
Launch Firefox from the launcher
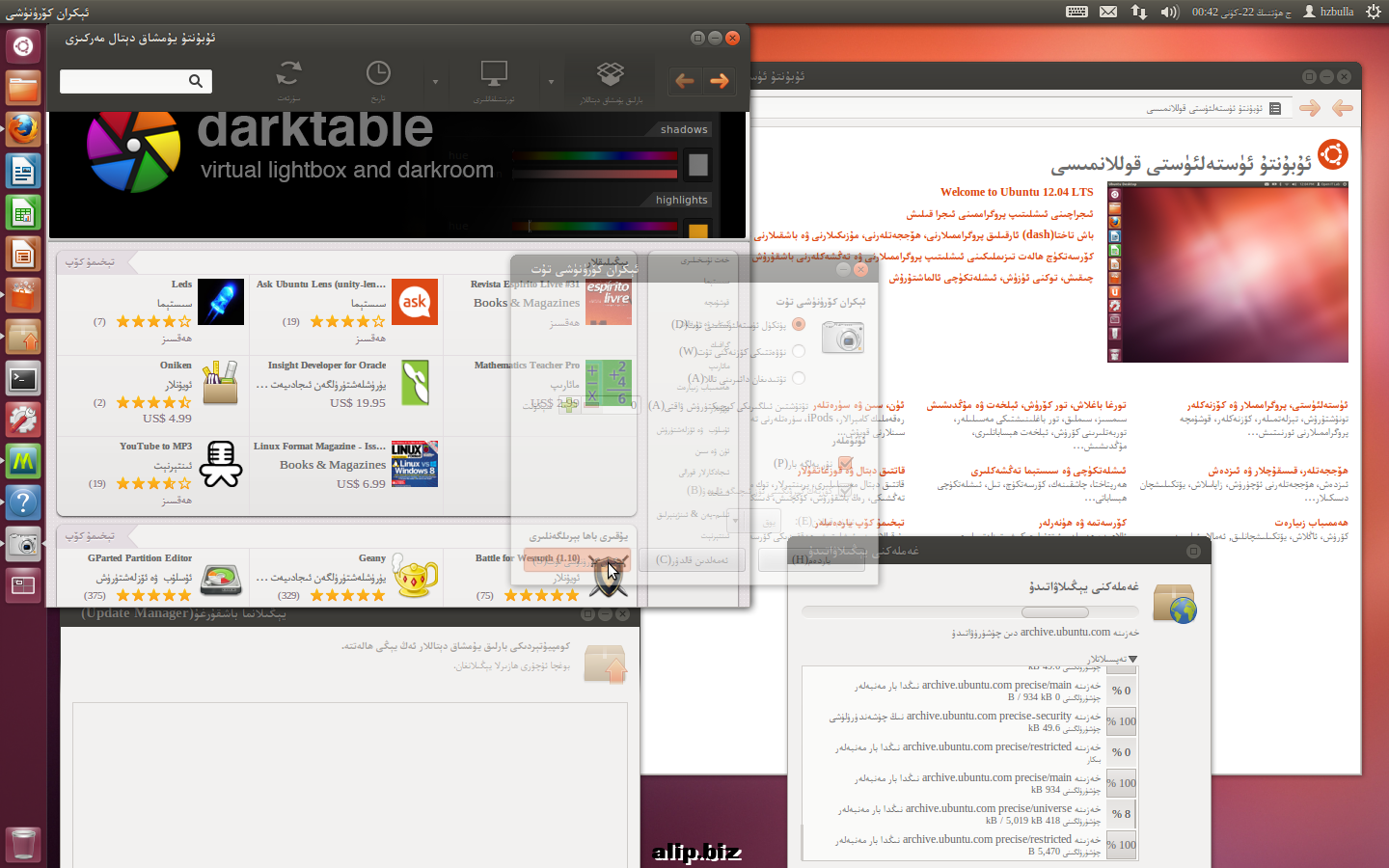tap(23, 130)
